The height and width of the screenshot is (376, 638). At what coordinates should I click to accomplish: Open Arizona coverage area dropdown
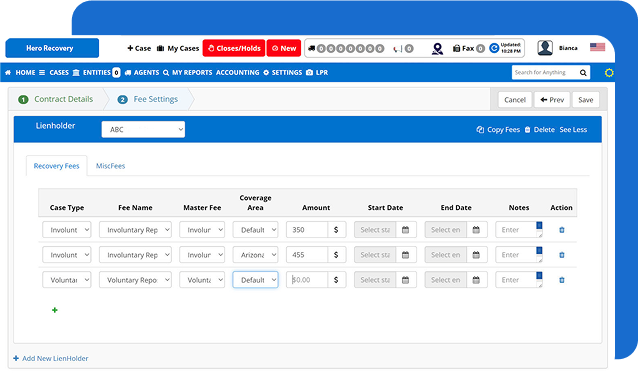255,255
